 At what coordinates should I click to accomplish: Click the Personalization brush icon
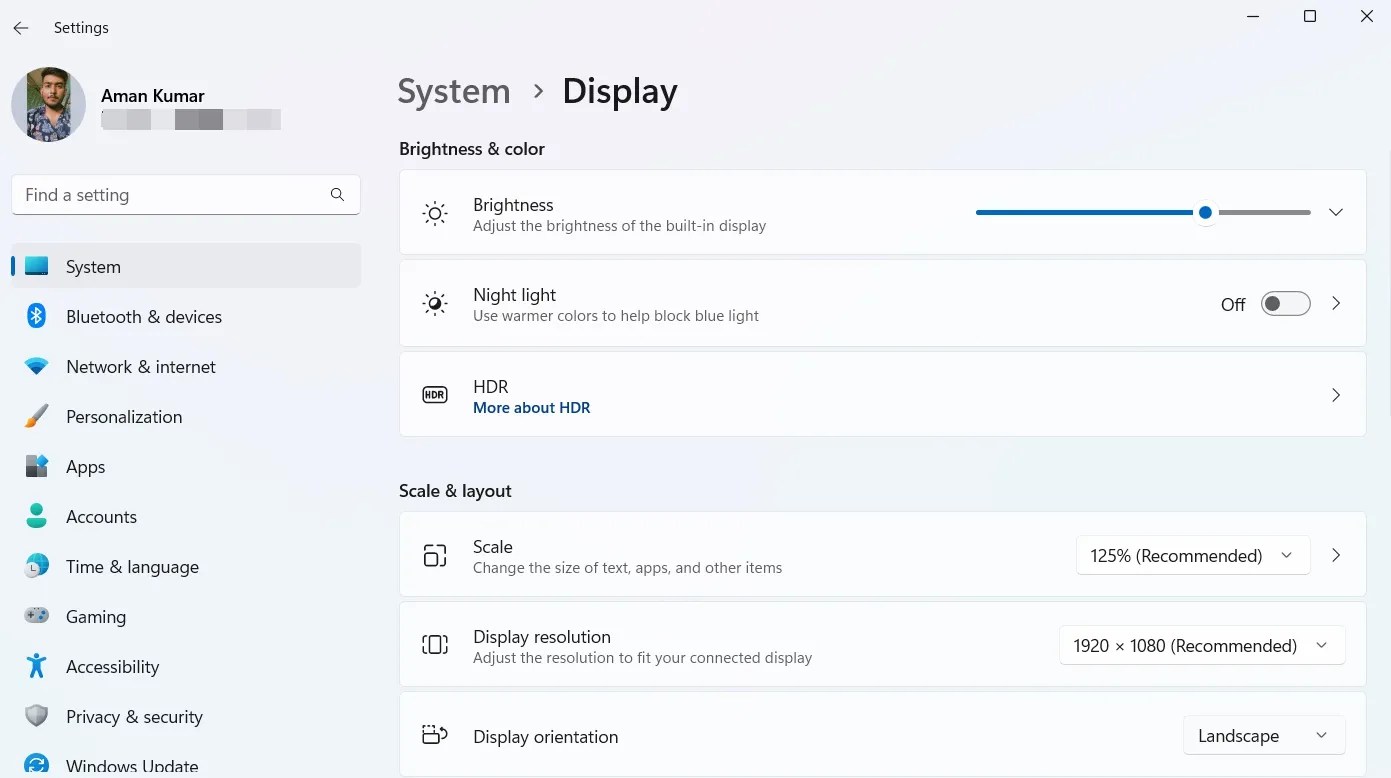[x=36, y=416]
